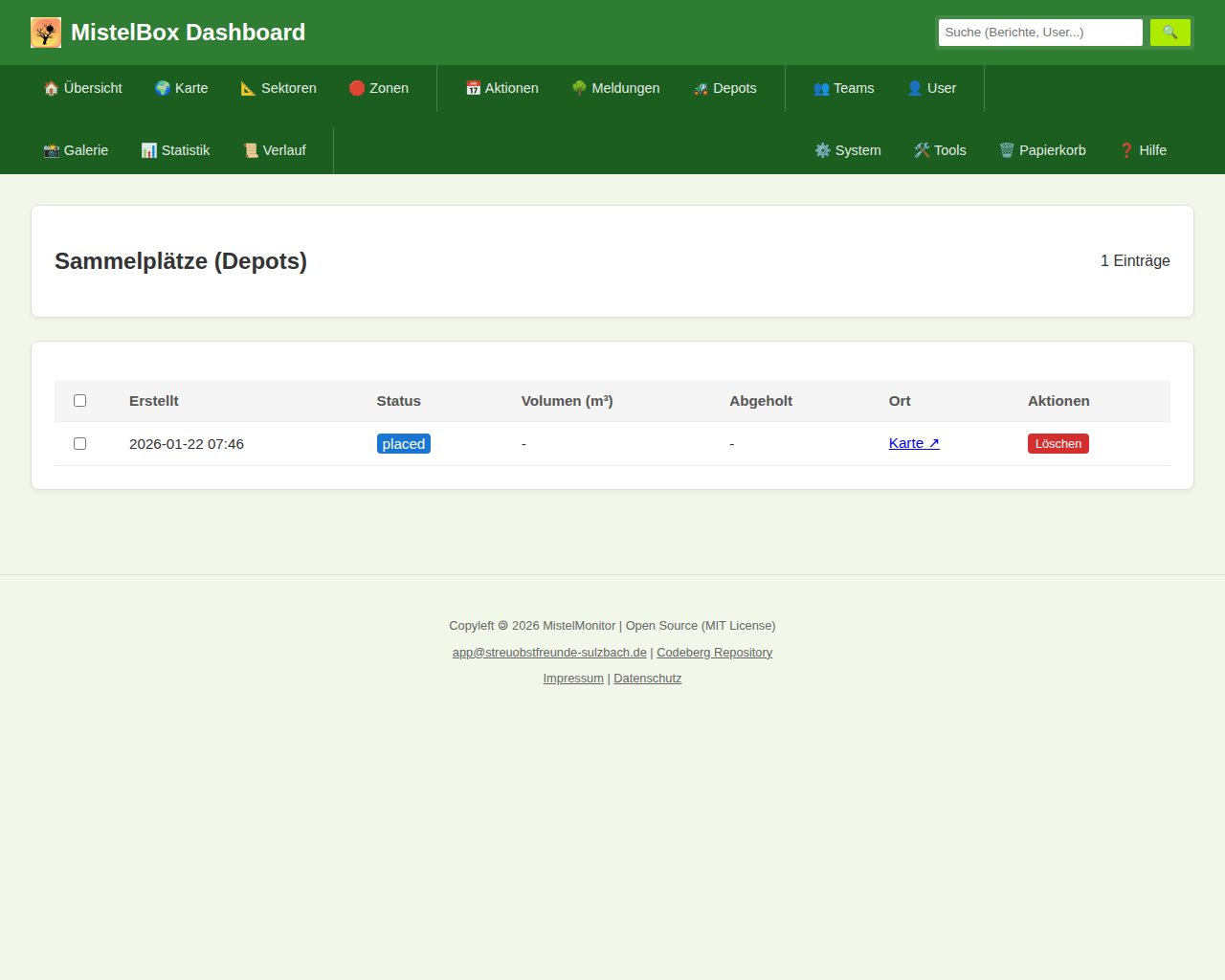The height and width of the screenshot is (980, 1225).
Task: Open Sektoren via the ruler icon
Action: (248, 88)
